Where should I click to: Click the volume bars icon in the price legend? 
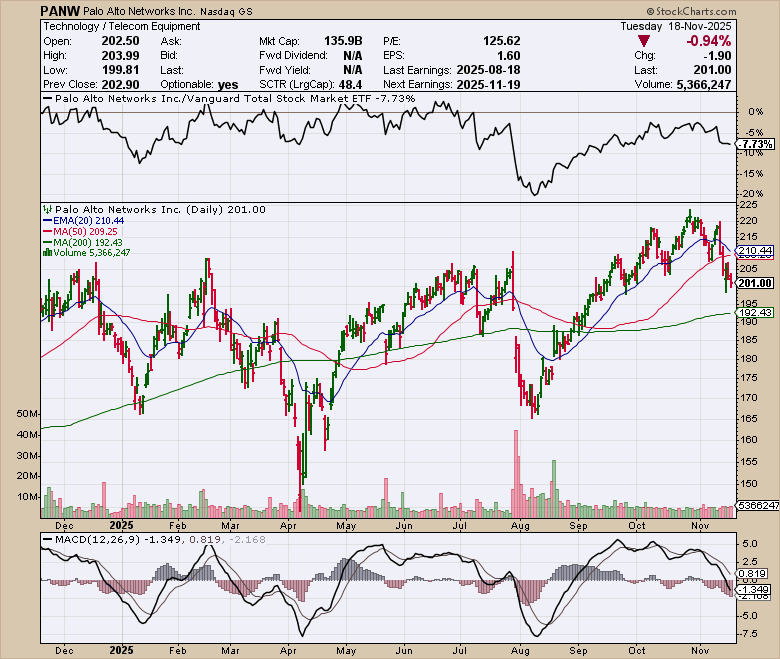[x=47, y=253]
